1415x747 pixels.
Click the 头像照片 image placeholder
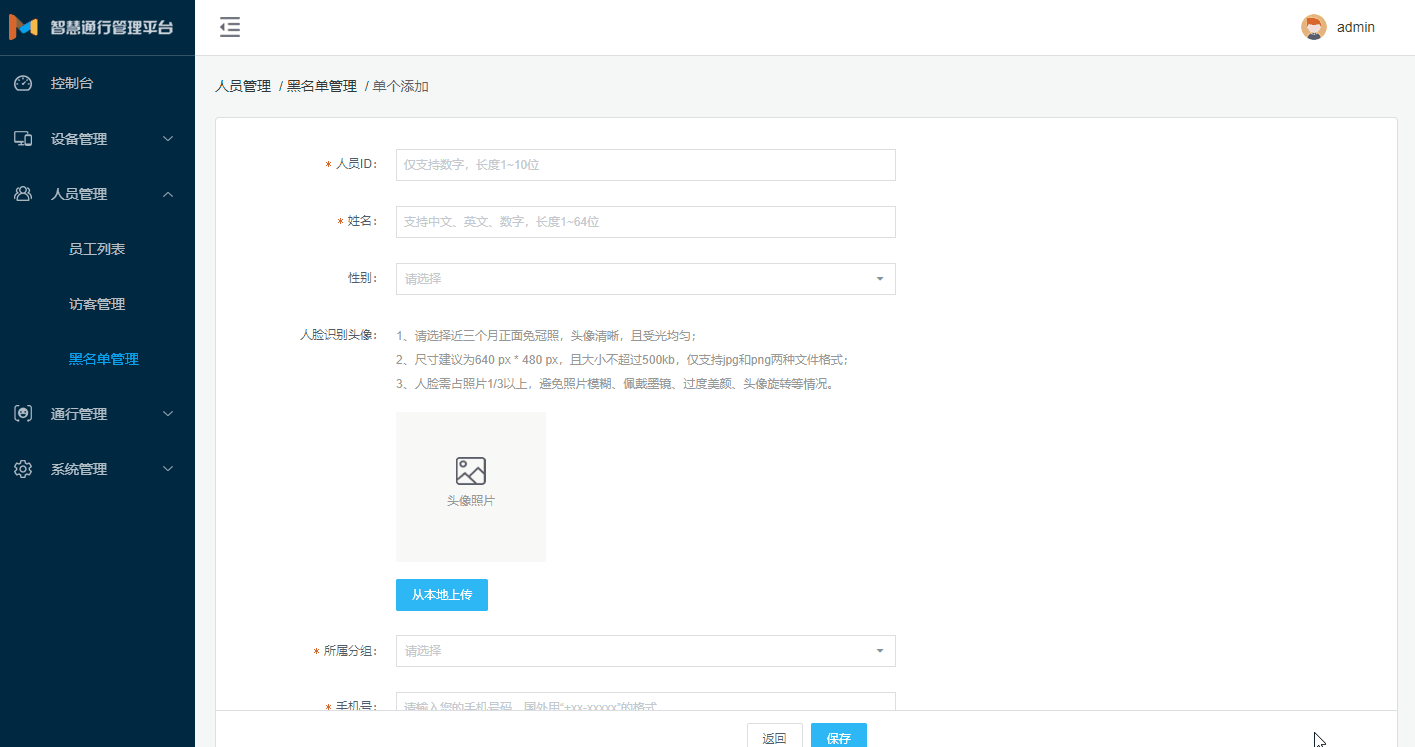click(470, 486)
